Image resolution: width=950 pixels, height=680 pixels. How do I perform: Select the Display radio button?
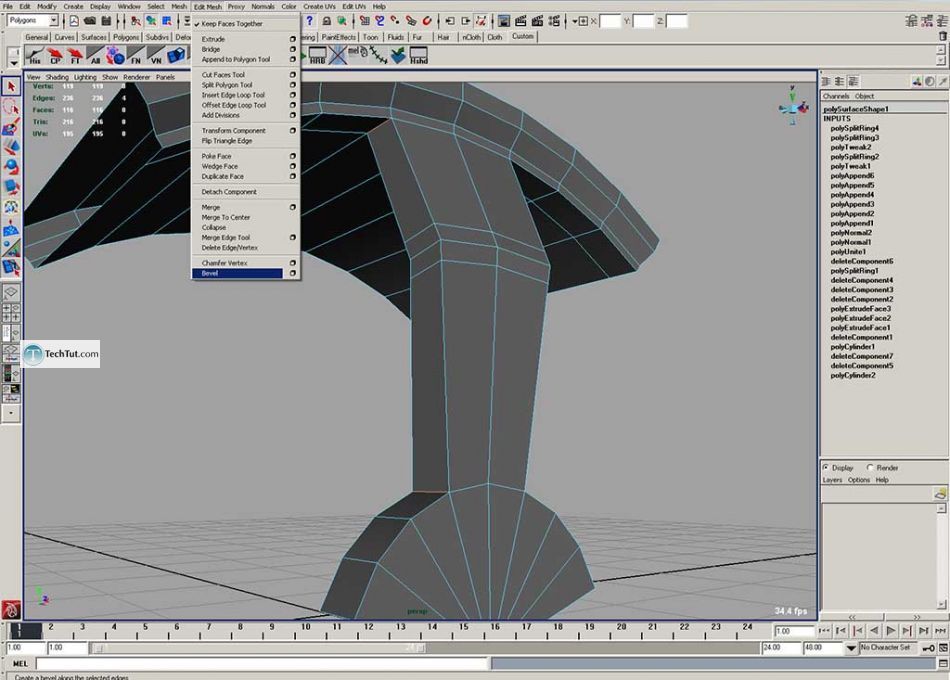(x=826, y=468)
